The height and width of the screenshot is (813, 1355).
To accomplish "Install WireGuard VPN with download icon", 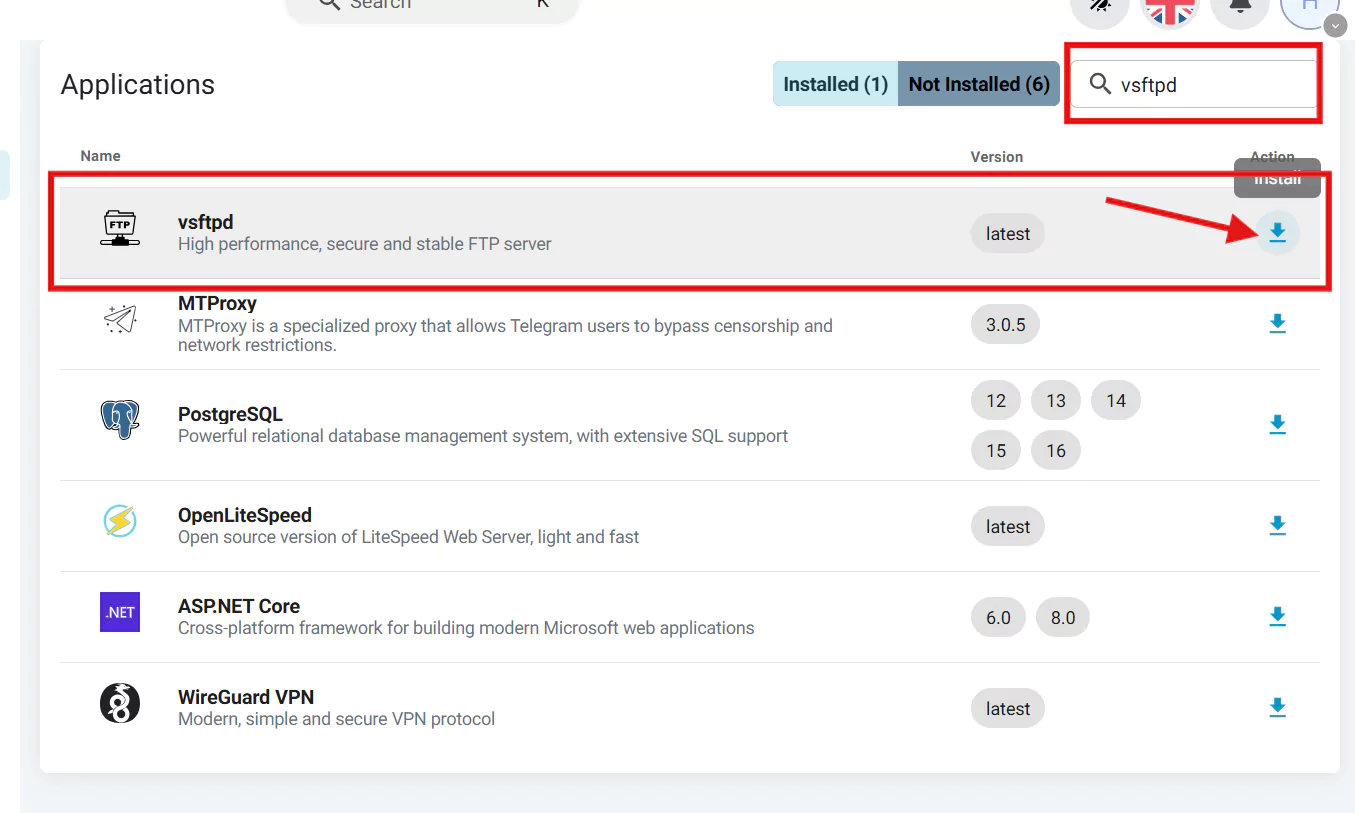I will [x=1277, y=708].
